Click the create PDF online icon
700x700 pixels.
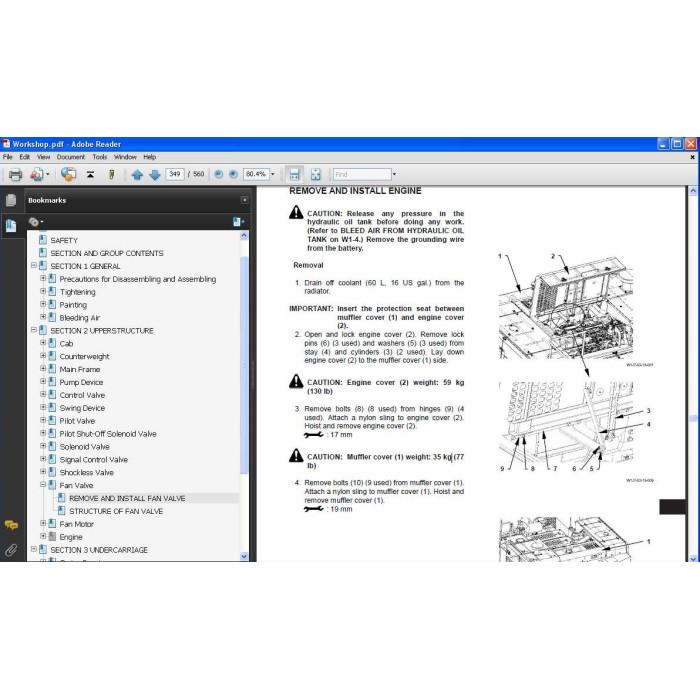(37, 175)
